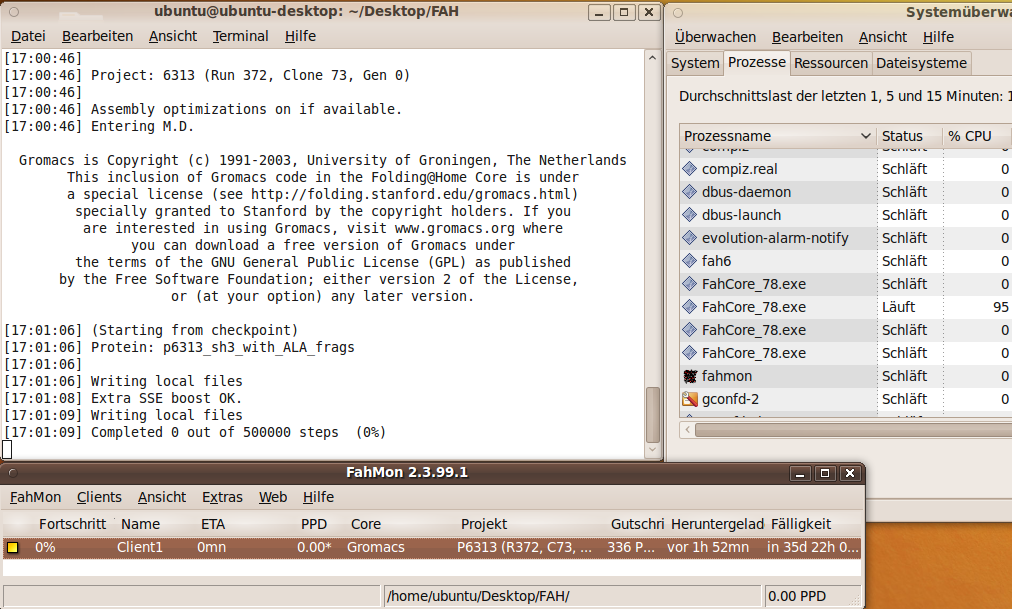Image resolution: width=1012 pixels, height=609 pixels.
Task: Maximize the FahMon window
Action: pos(825,474)
